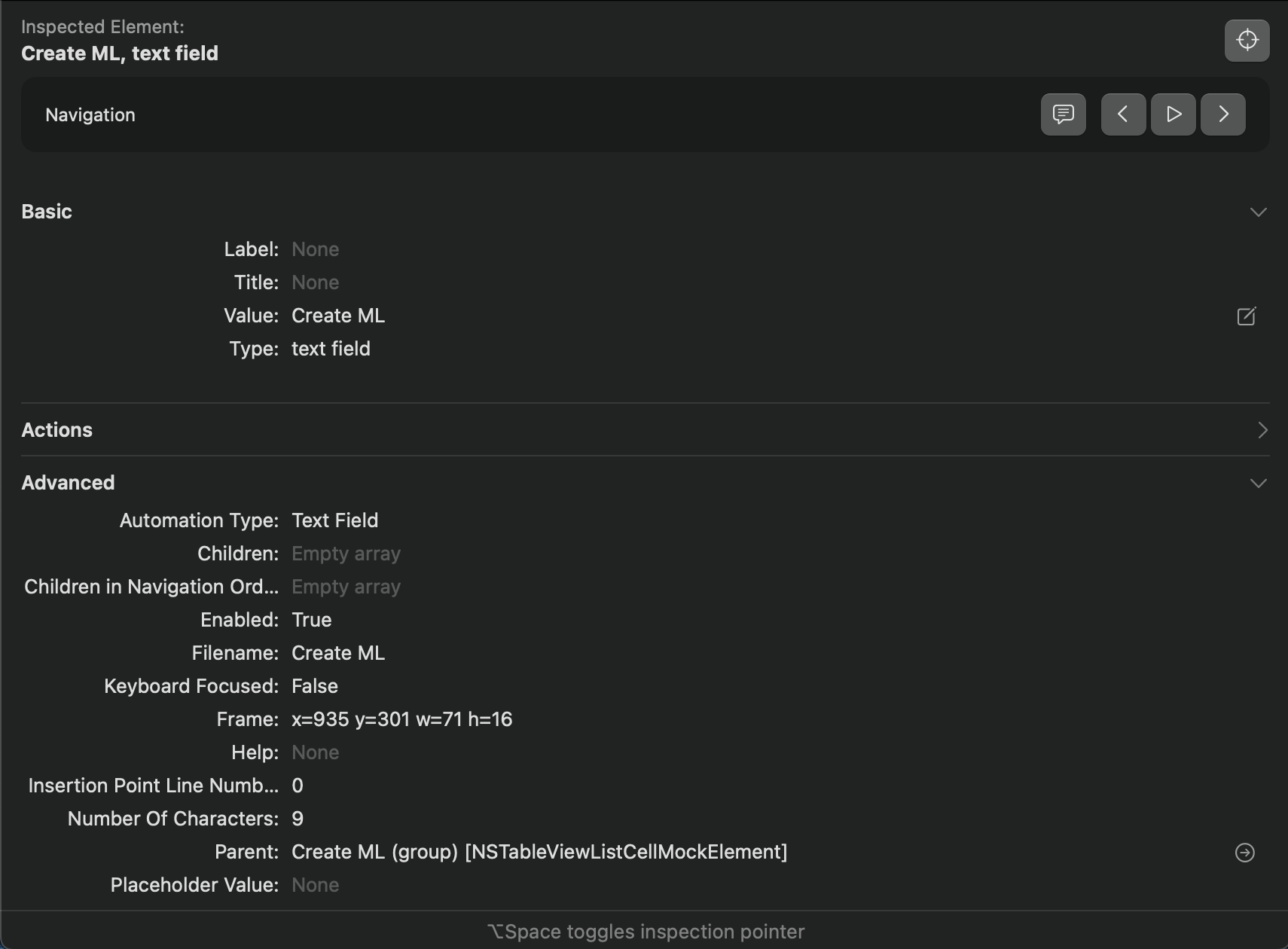
Task: Go to previous element with left chevron
Action: pos(1123,114)
